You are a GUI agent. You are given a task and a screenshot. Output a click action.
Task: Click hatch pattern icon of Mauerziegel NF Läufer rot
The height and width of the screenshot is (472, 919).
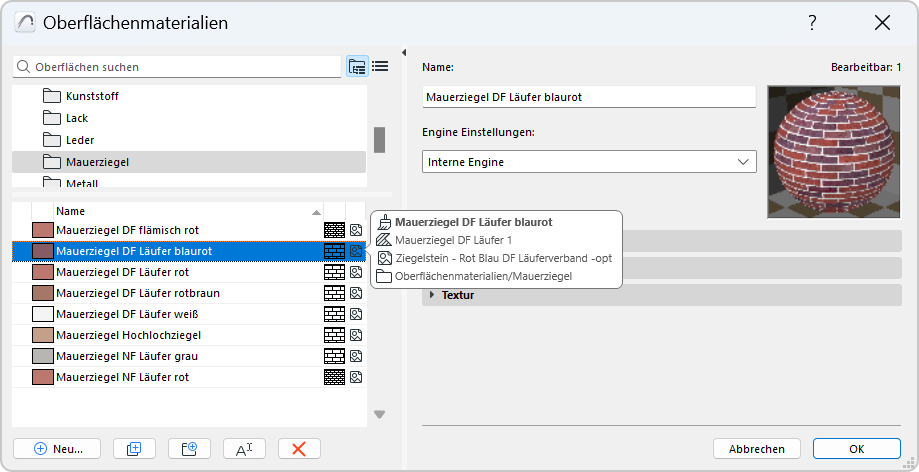[x=334, y=377]
